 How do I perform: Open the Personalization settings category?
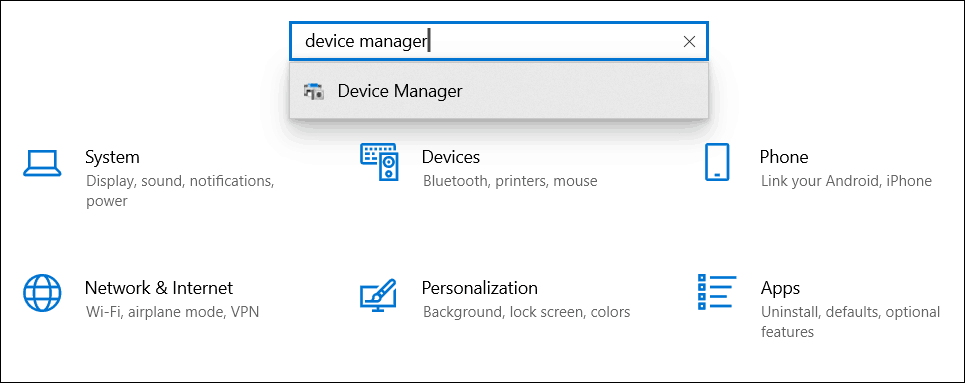[x=479, y=288]
